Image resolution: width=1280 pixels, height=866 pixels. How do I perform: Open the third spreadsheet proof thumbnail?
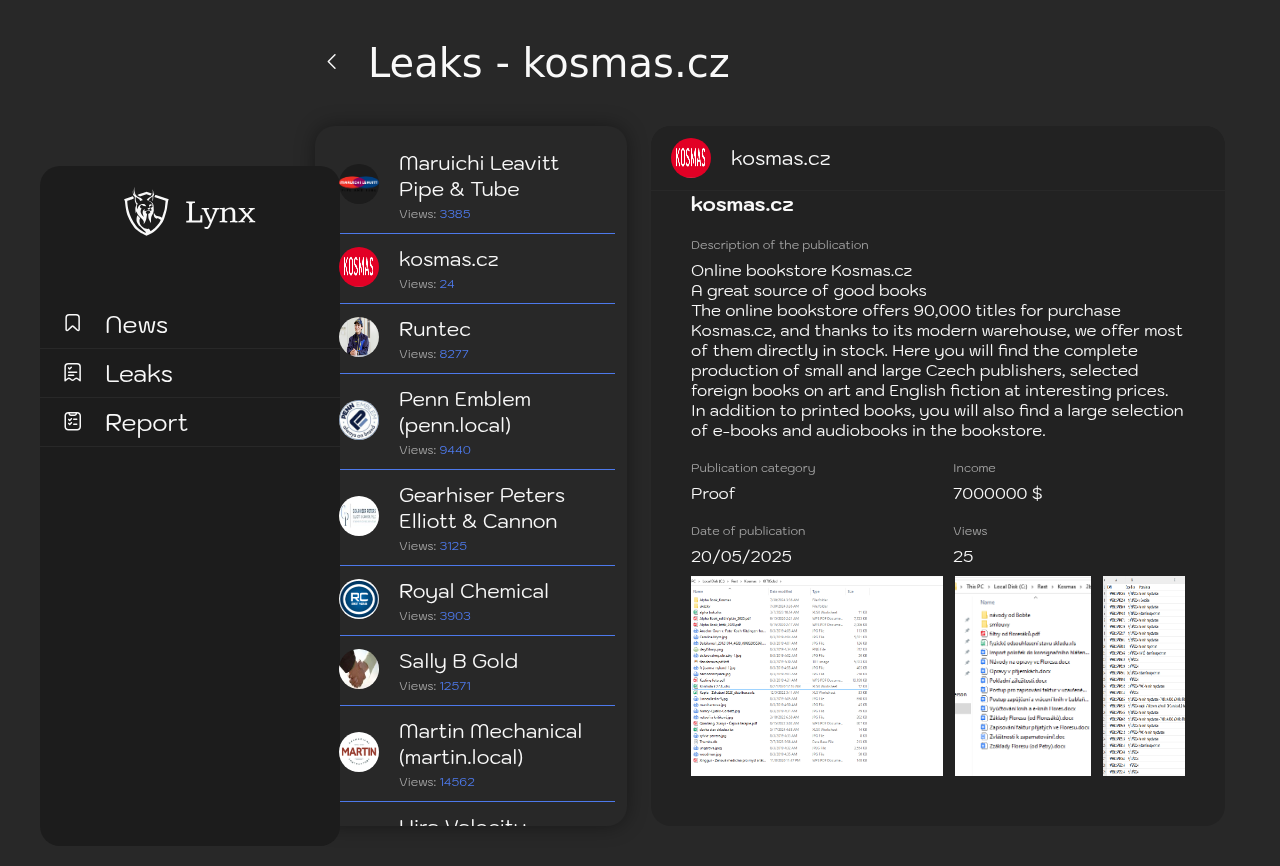pos(1144,676)
